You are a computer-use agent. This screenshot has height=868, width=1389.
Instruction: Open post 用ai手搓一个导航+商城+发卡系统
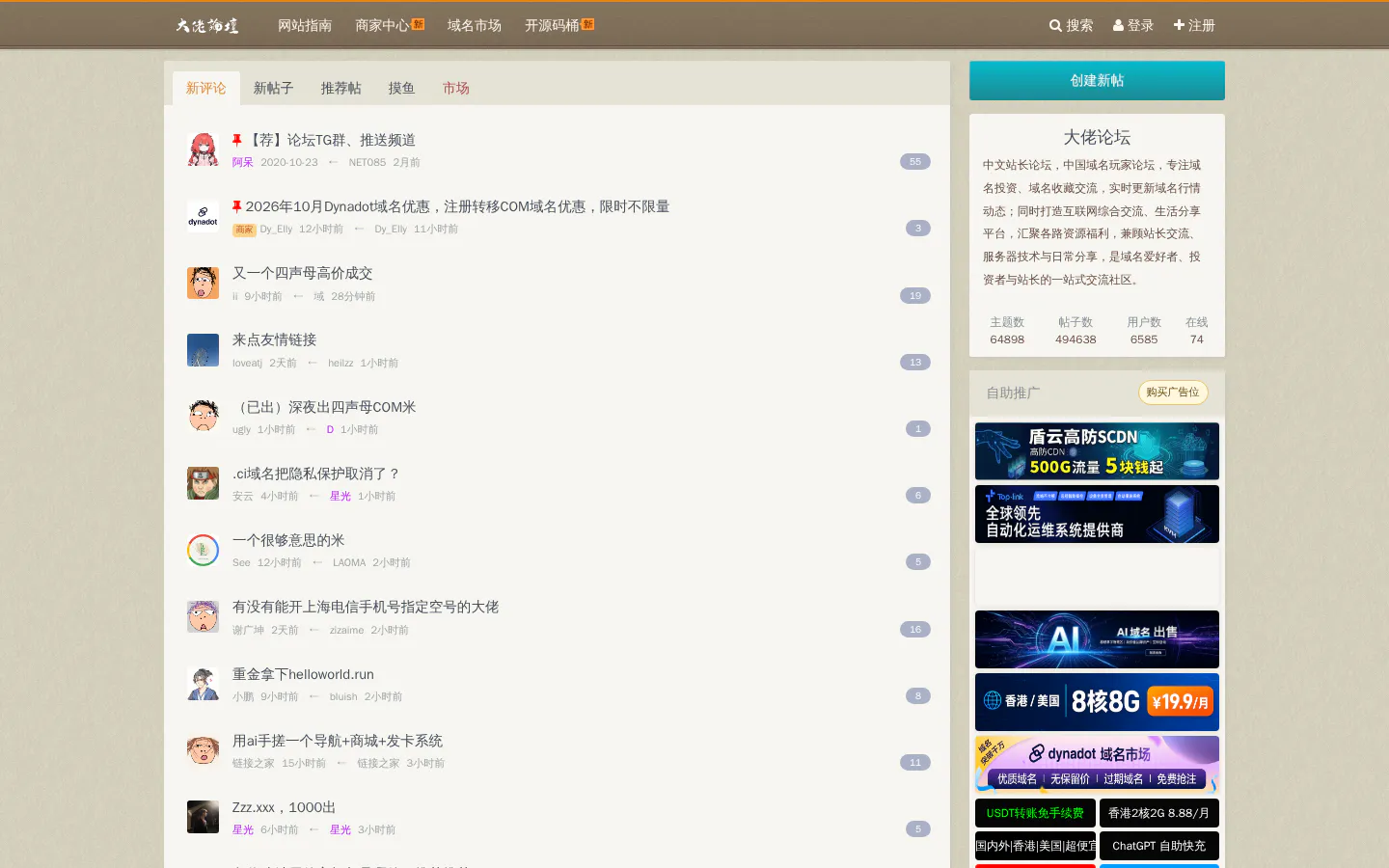pyautogui.click(x=338, y=741)
